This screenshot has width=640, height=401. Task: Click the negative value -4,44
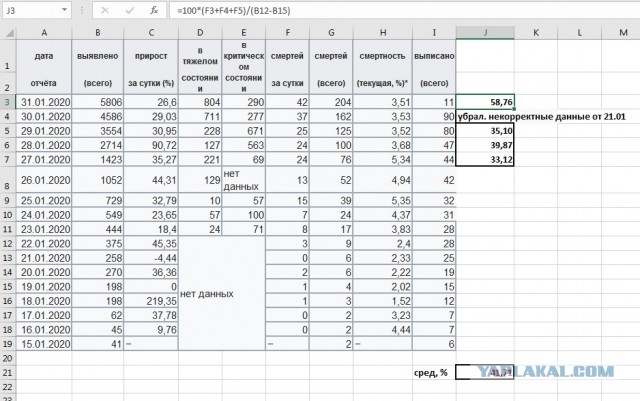151,258
